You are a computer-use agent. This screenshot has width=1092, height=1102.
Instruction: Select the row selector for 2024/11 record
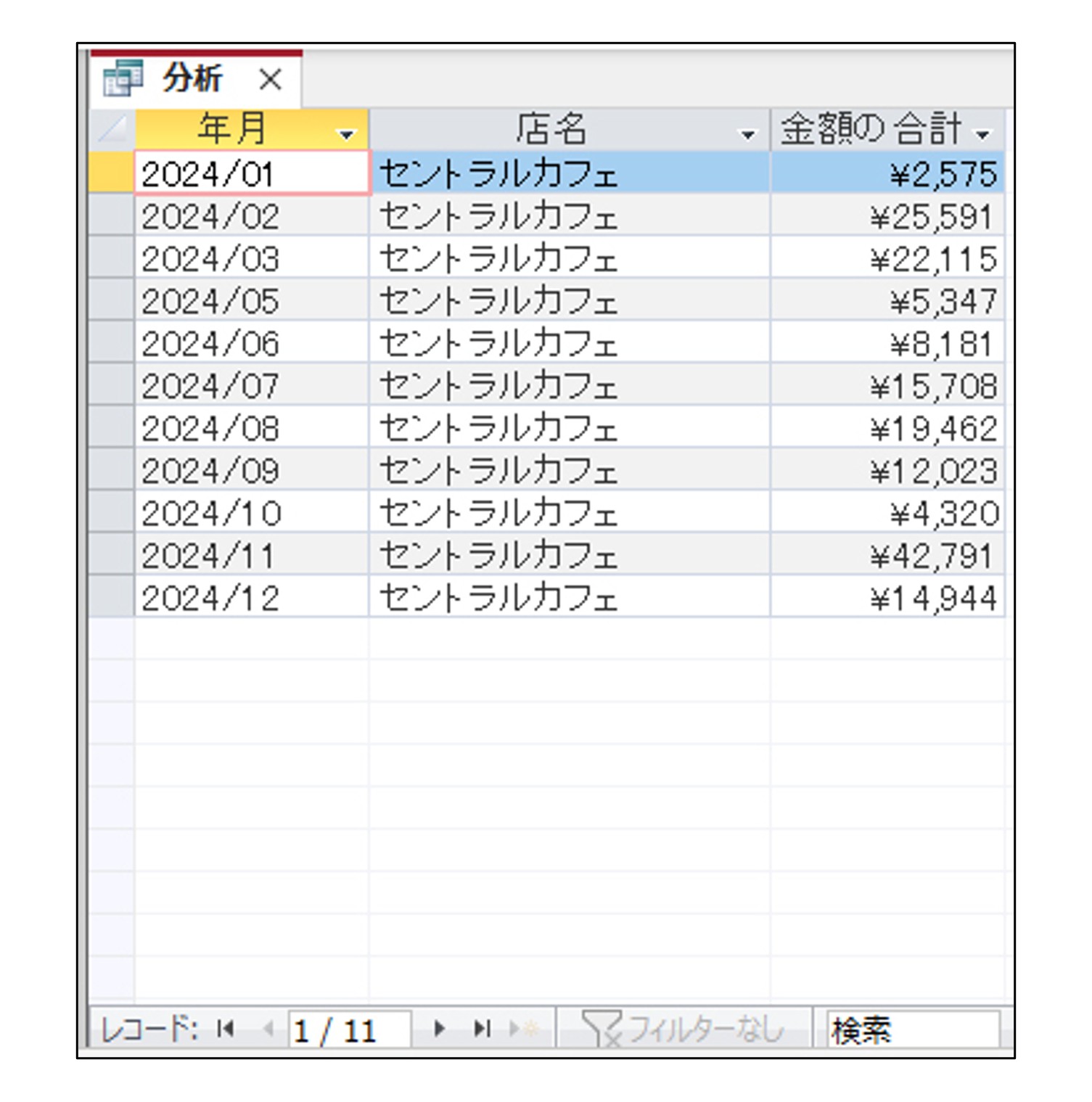(112, 555)
